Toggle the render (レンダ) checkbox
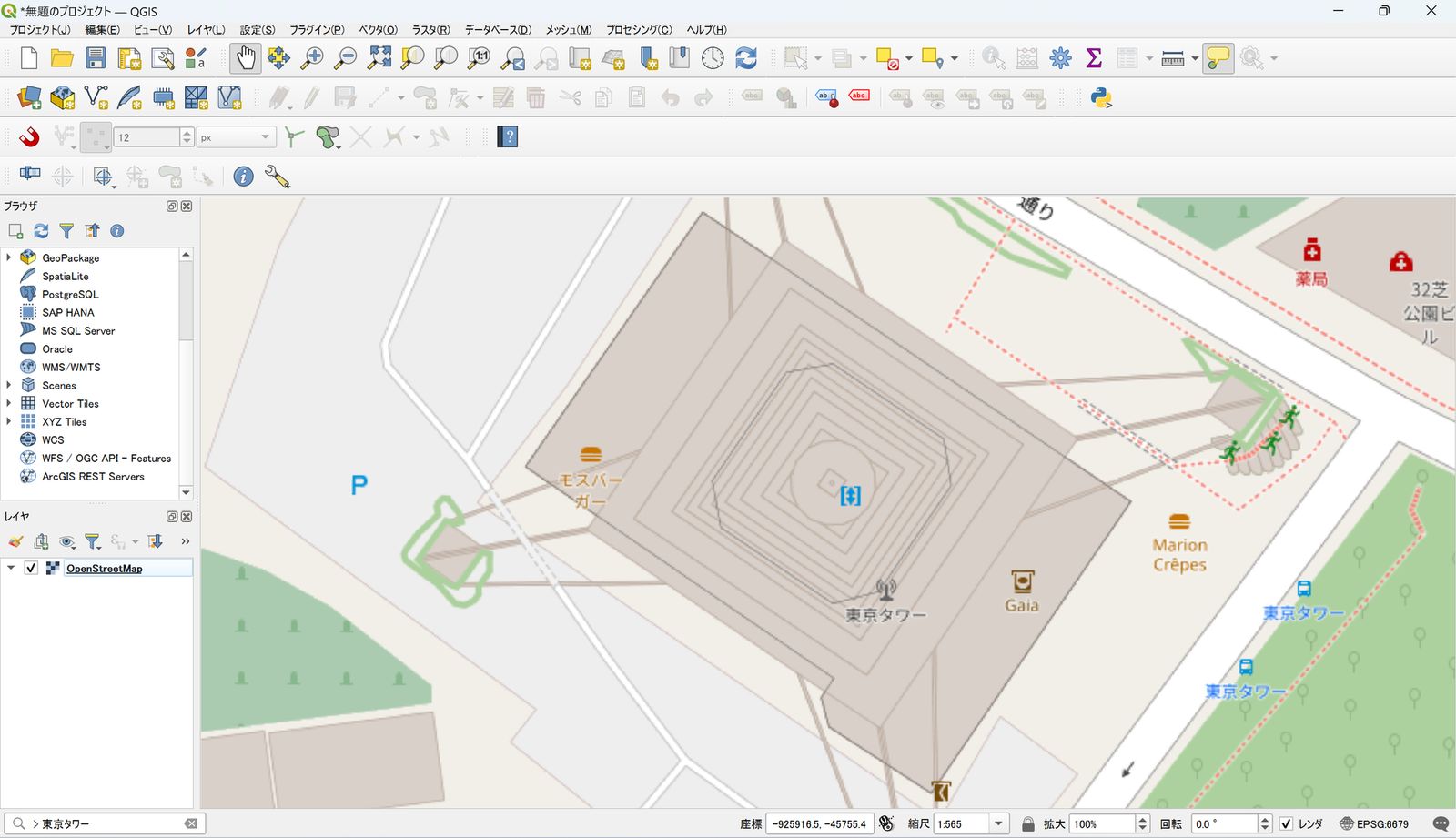The width and height of the screenshot is (1456, 838). click(x=1286, y=823)
